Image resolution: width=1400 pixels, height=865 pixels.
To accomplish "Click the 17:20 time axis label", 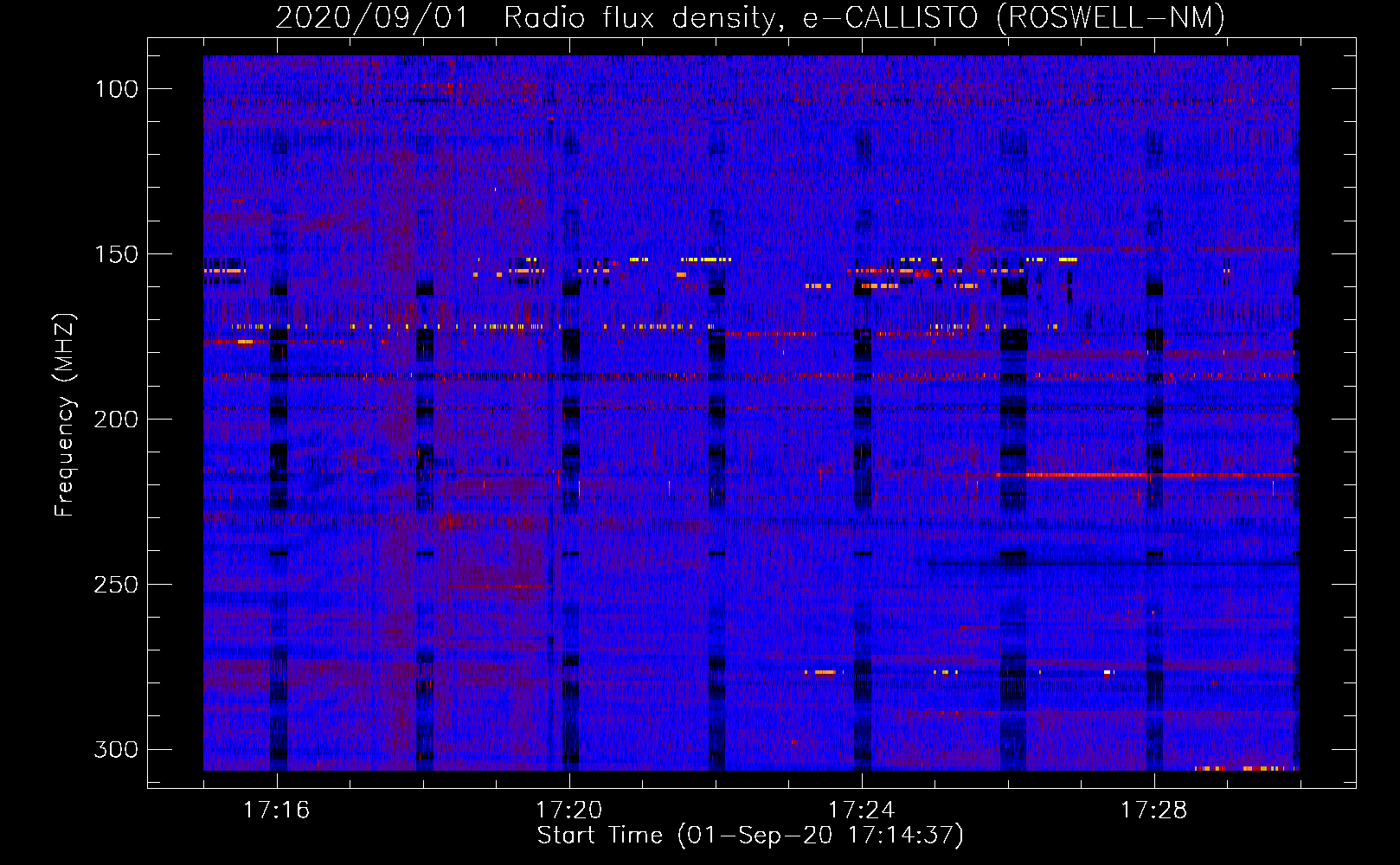I will (569, 811).
